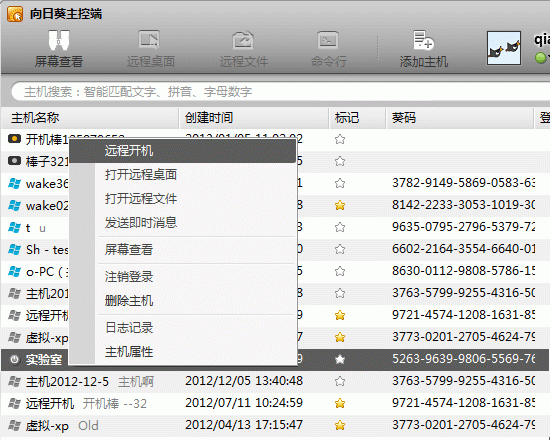Viewport: 550px width, 440px height.
Task: Choose 日志记录 from context menu
Action: pos(183,328)
